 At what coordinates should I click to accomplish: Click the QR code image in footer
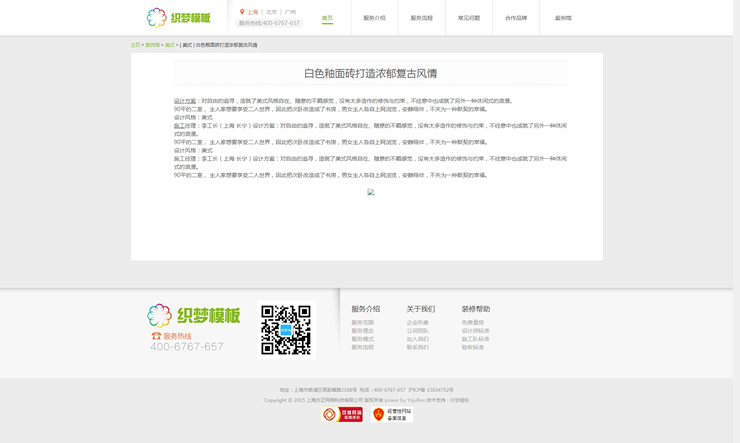coord(286,330)
